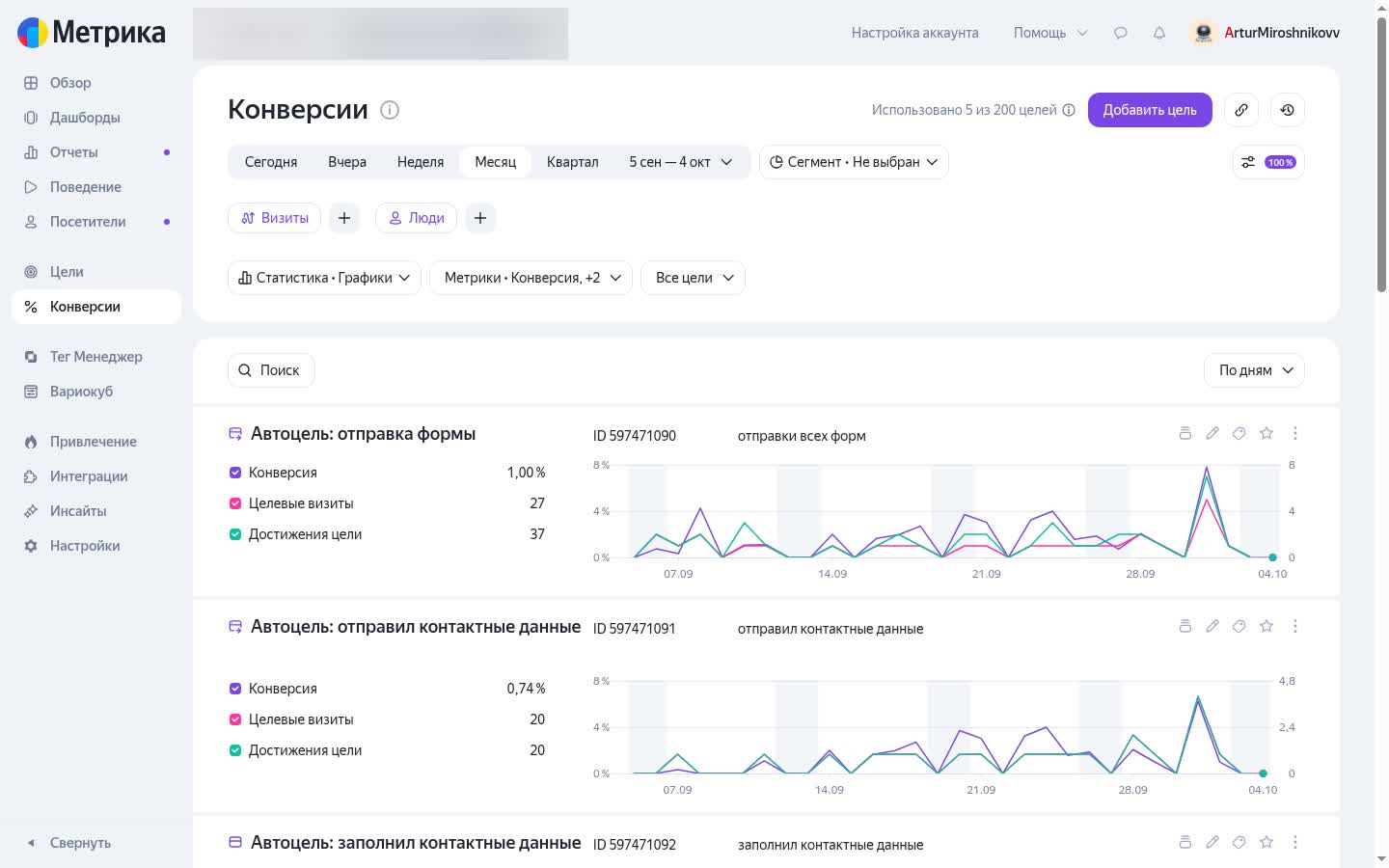Viewport: 1389px width, 868px height.
Task: Select the Неделя period tab
Action: tap(421, 162)
